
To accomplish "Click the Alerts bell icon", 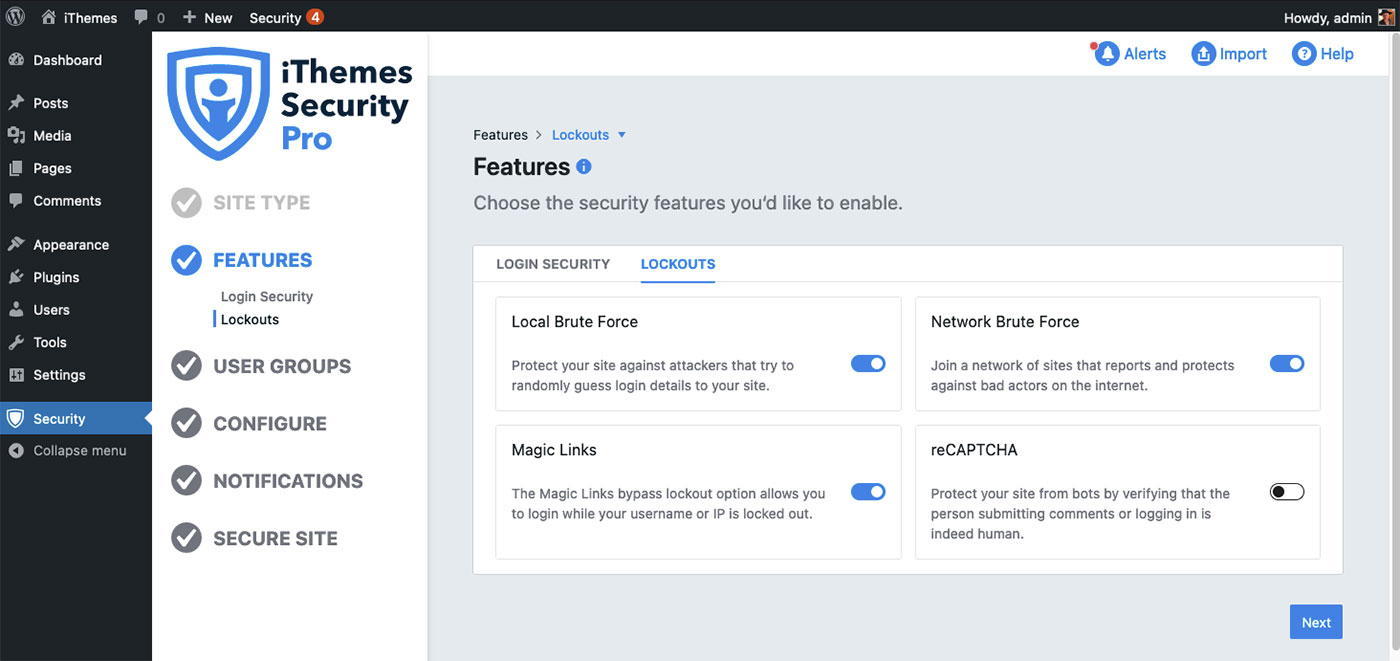I will (1106, 54).
